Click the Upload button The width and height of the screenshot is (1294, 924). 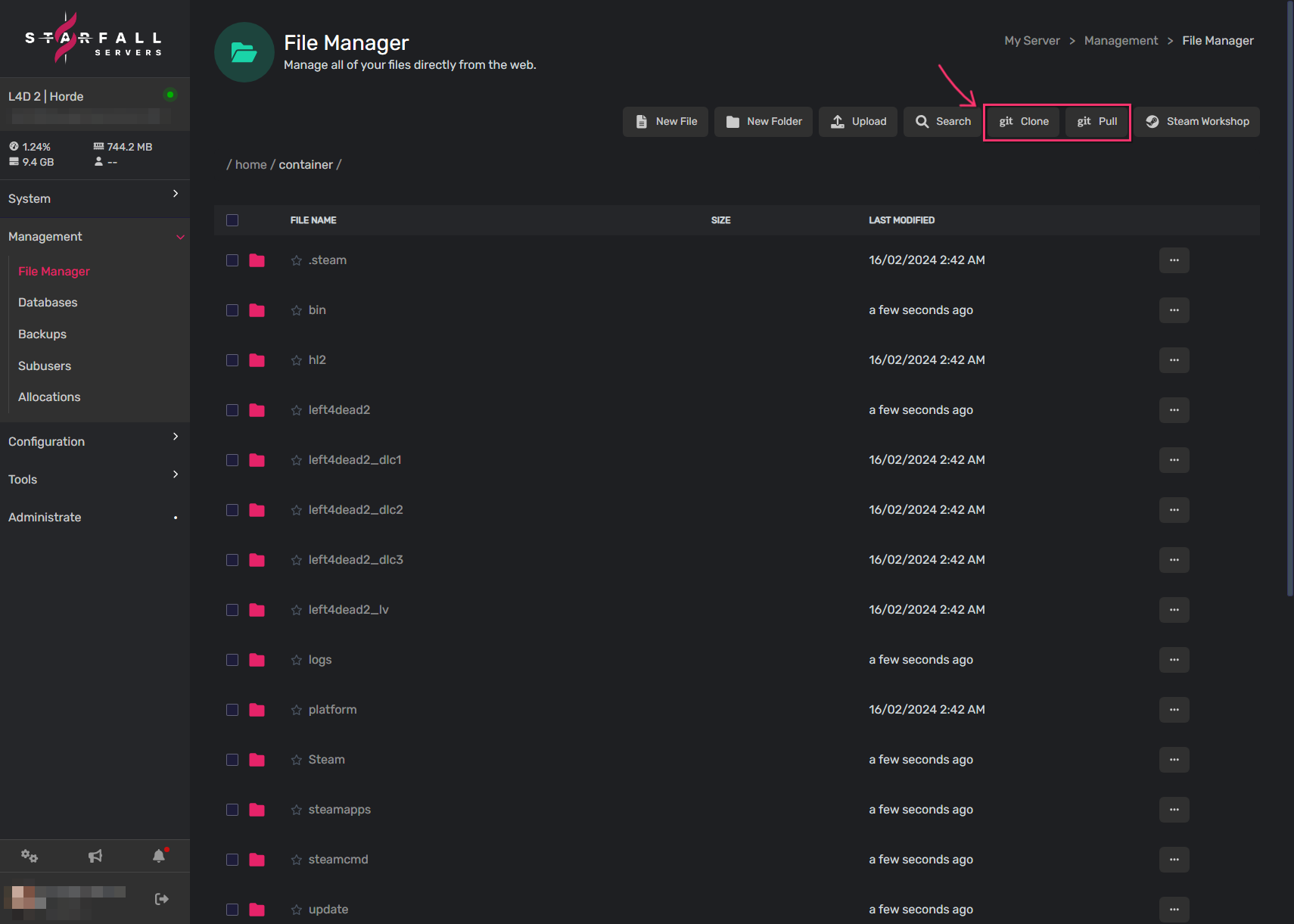tap(858, 122)
